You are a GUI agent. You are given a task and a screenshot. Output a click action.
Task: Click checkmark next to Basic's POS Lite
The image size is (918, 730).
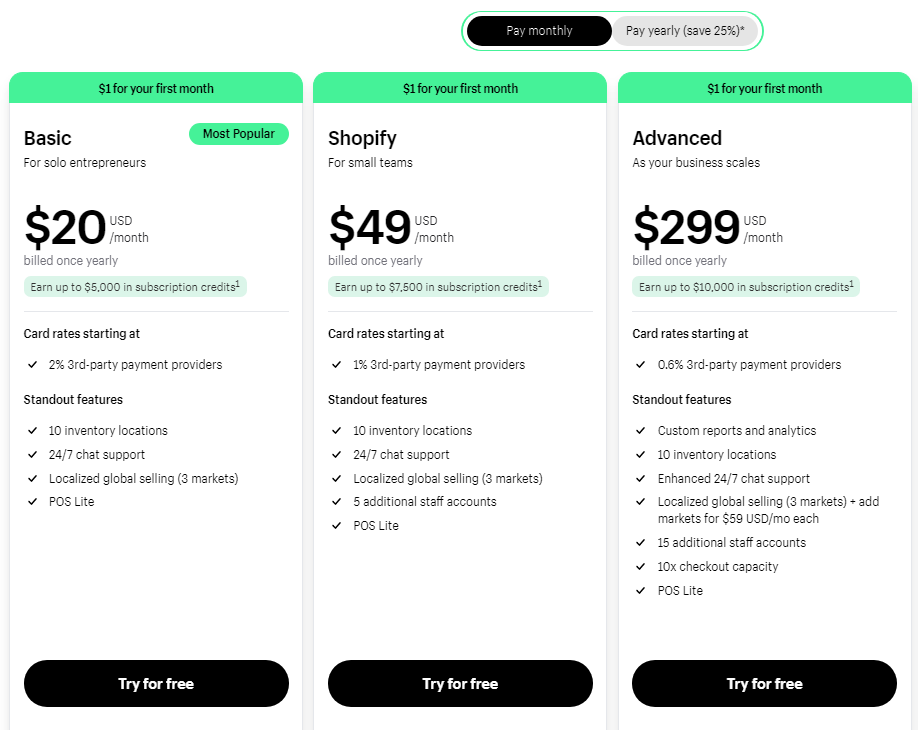33,502
